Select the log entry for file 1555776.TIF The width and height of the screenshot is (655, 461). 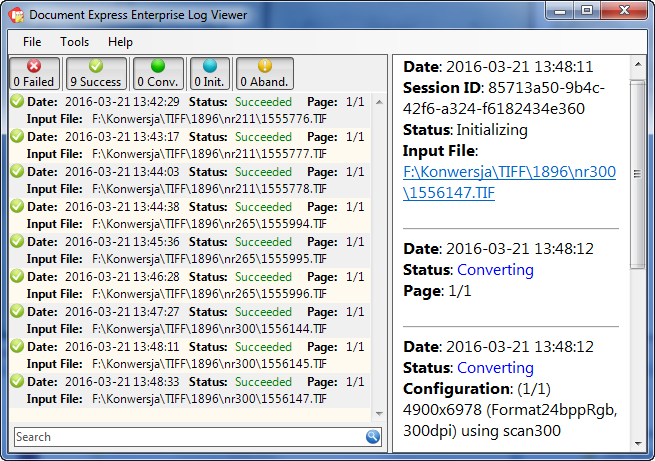[x=190, y=110]
